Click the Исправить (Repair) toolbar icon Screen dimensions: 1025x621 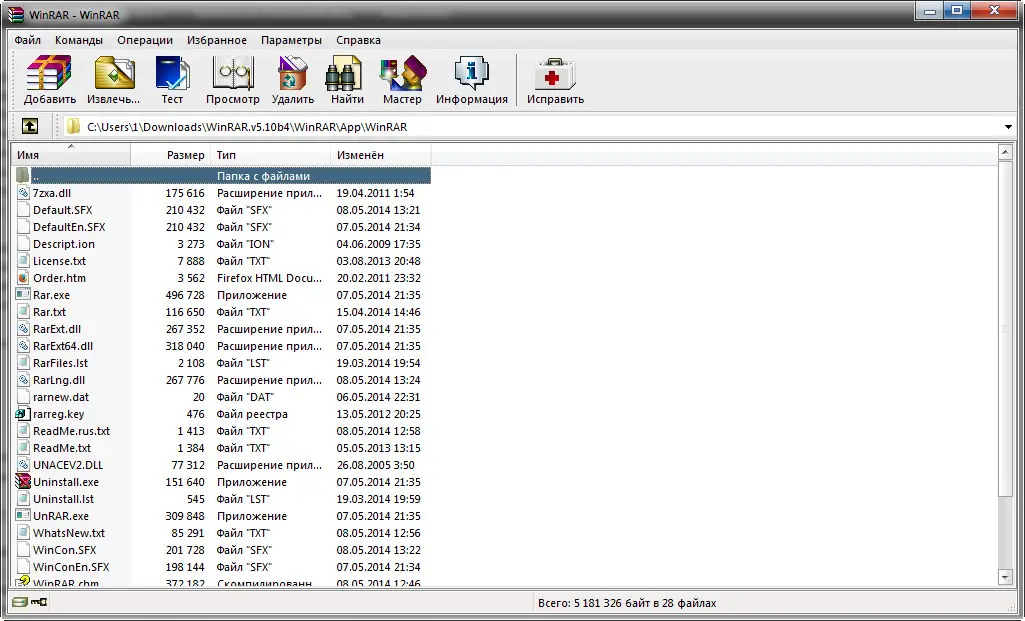click(553, 75)
